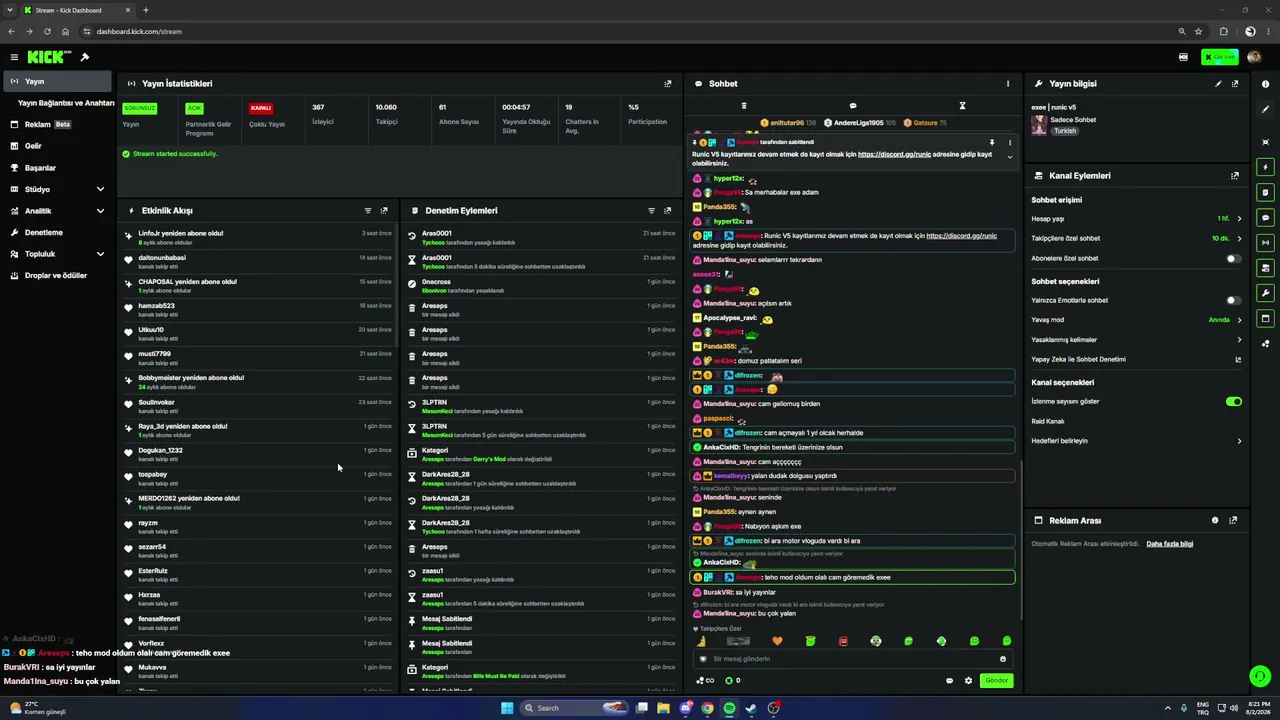Toggle Abonelere özel sohbet switch
Viewport: 1280px width, 720px height.
[x=1234, y=259]
